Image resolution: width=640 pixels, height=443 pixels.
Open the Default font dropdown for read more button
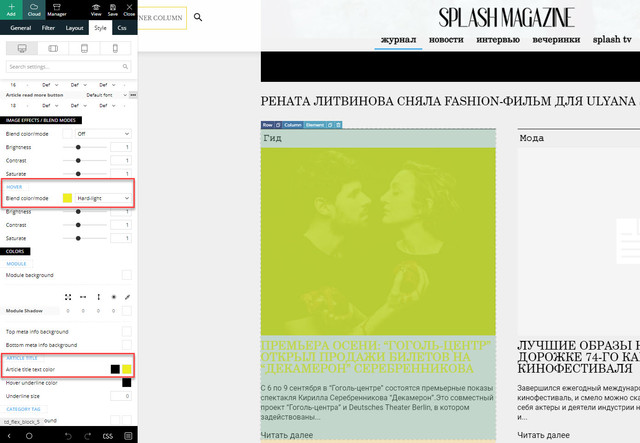[x=107, y=95]
